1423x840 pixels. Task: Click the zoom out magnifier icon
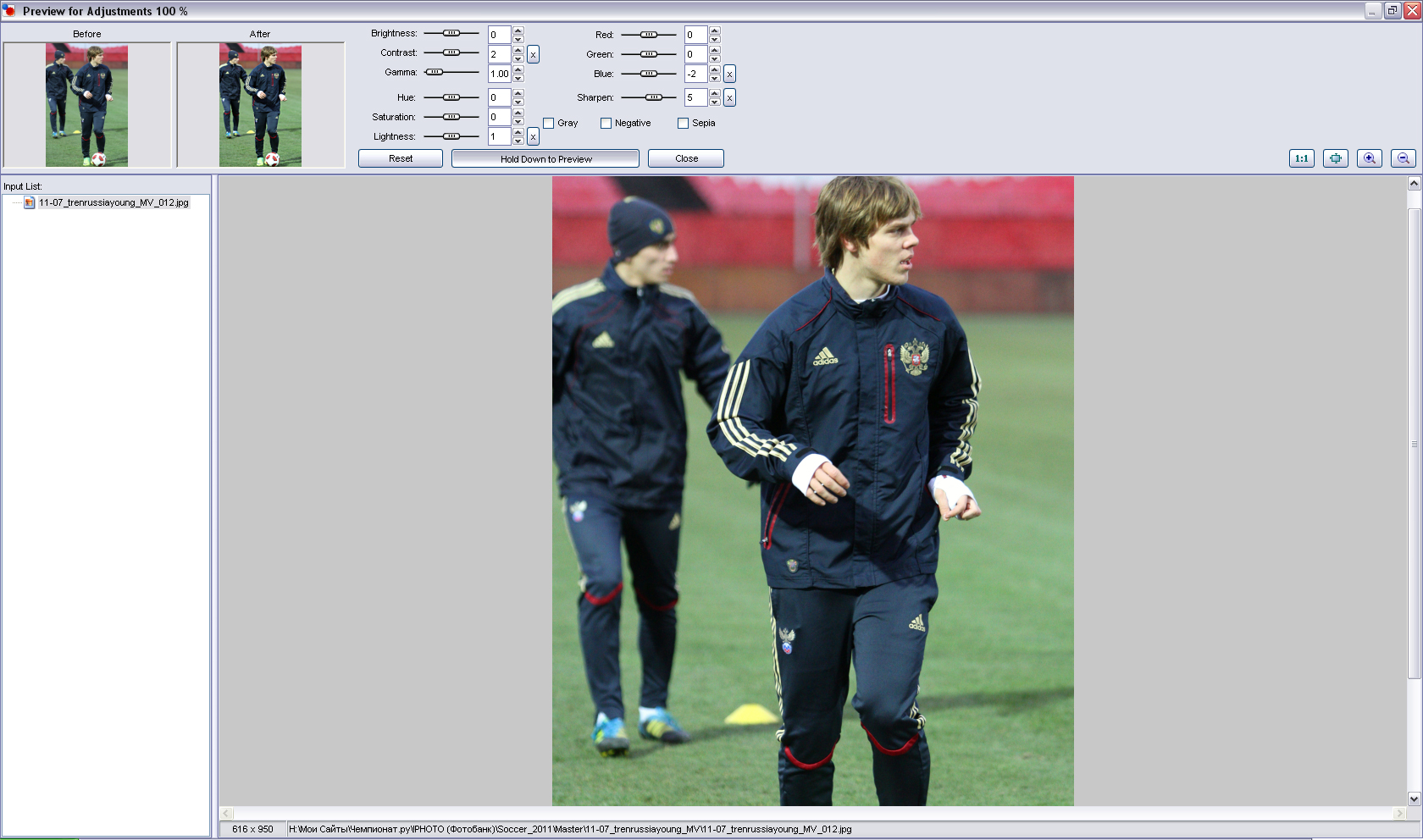[1404, 158]
